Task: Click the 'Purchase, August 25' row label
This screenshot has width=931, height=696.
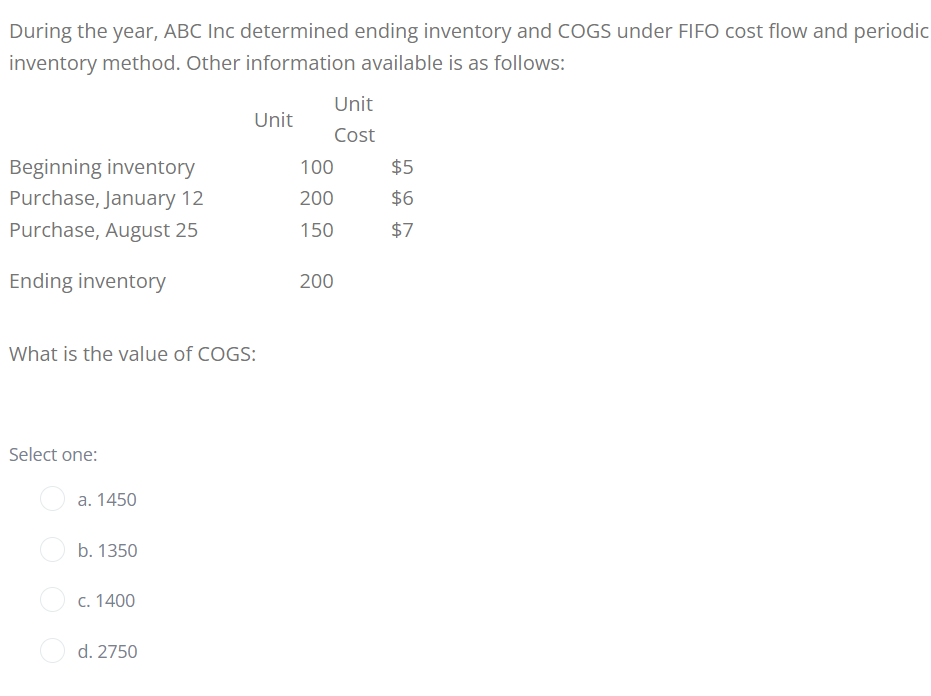Action: point(103,230)
